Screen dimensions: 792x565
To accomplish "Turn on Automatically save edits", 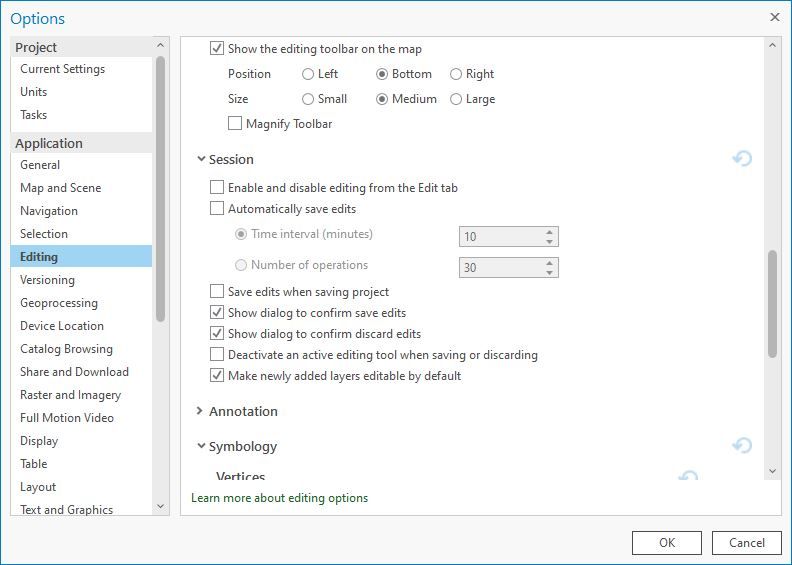I will [x=217, y=209].
